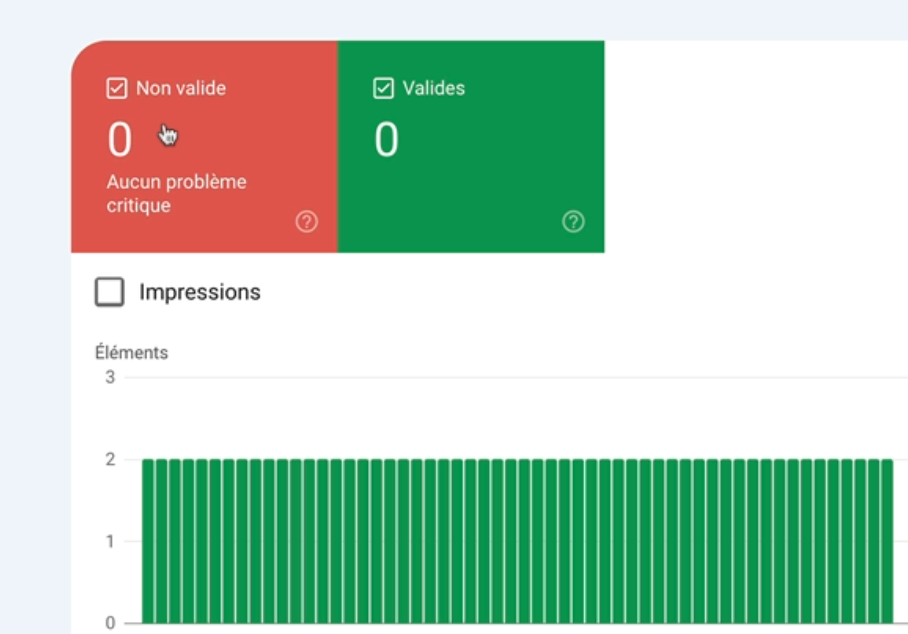
Task: Uncheck the Non valide checkbox
Action: [116, 89]
